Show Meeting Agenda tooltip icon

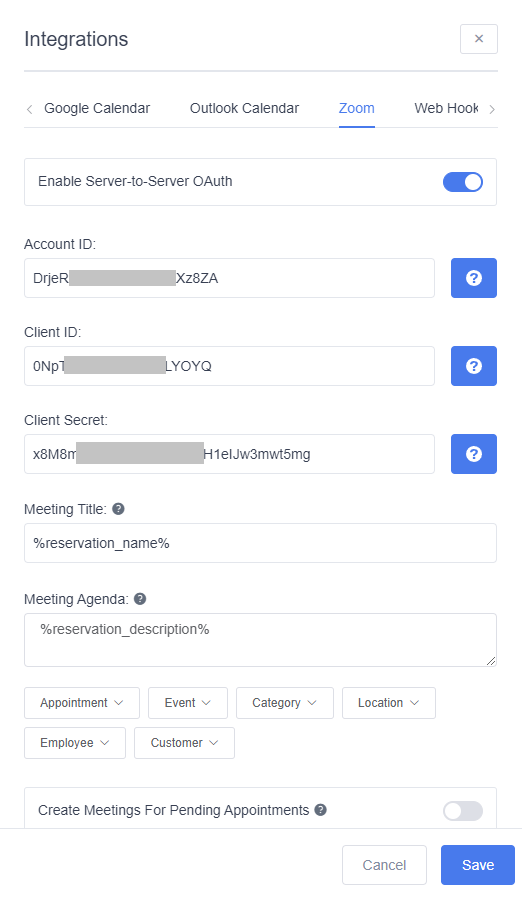[140, 598]
